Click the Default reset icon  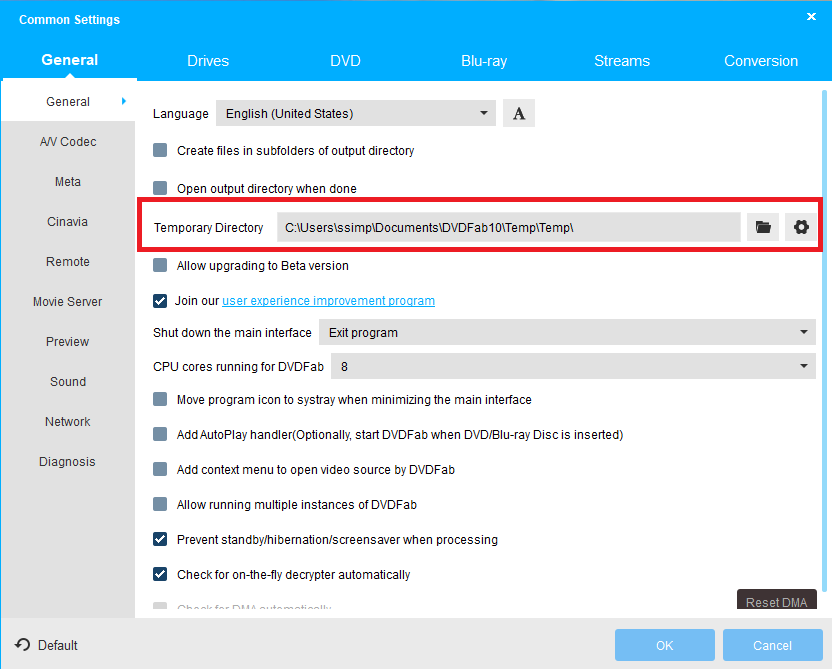click(x=22, y=645)
